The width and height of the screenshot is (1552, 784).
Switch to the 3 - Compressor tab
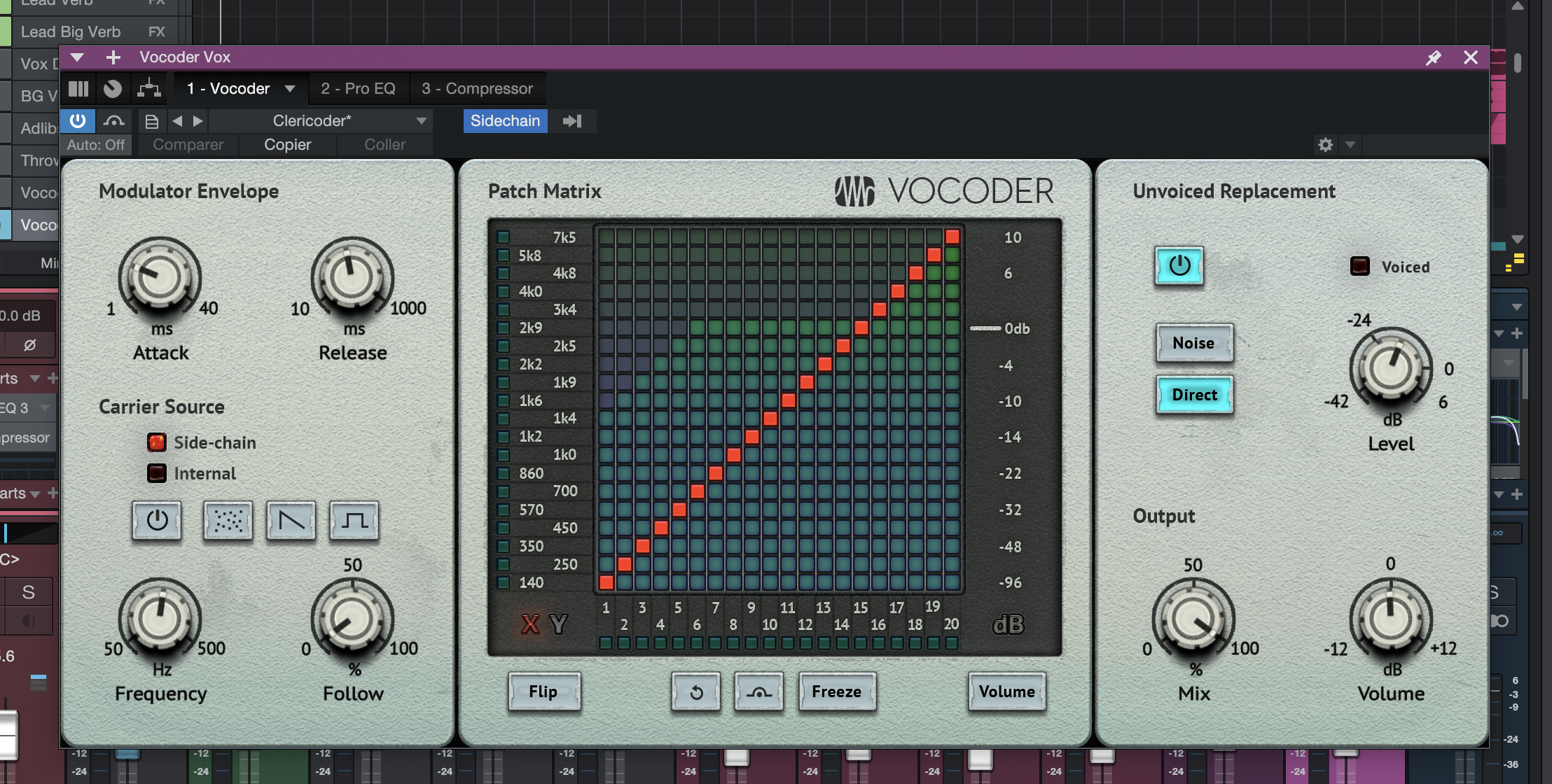coord(477,89)
